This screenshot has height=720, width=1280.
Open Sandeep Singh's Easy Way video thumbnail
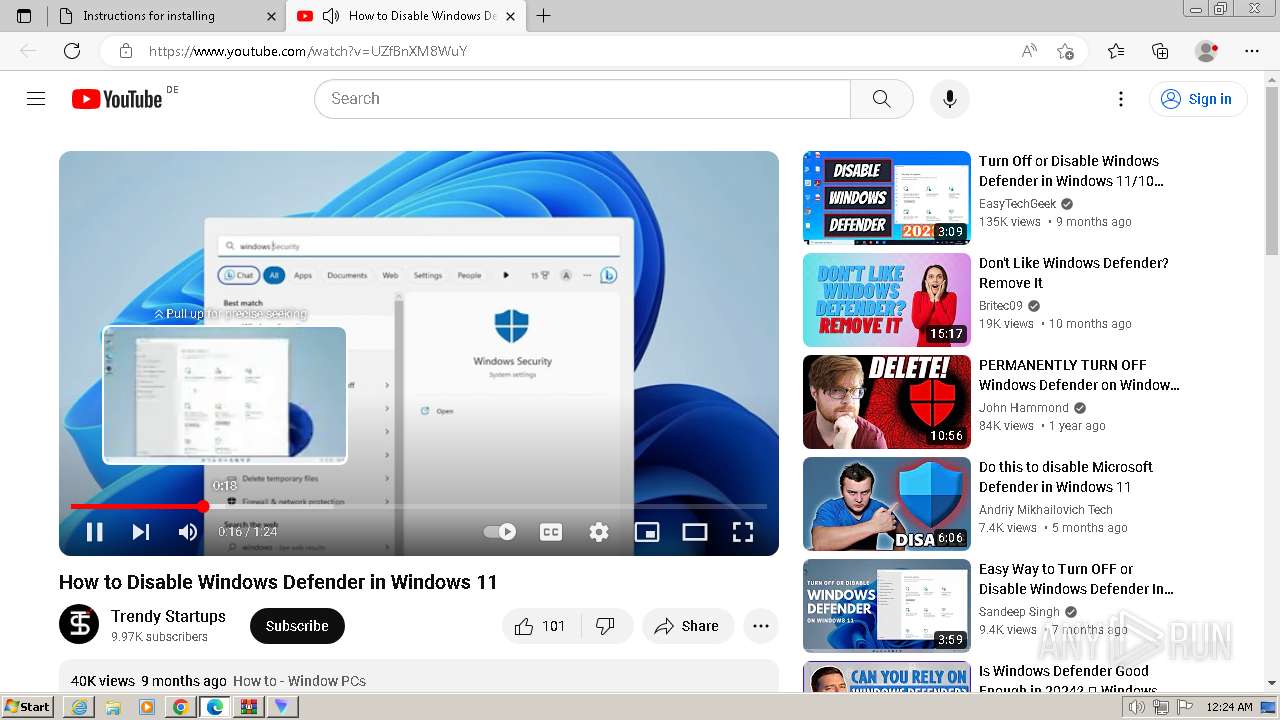click(x=887, y=606)
